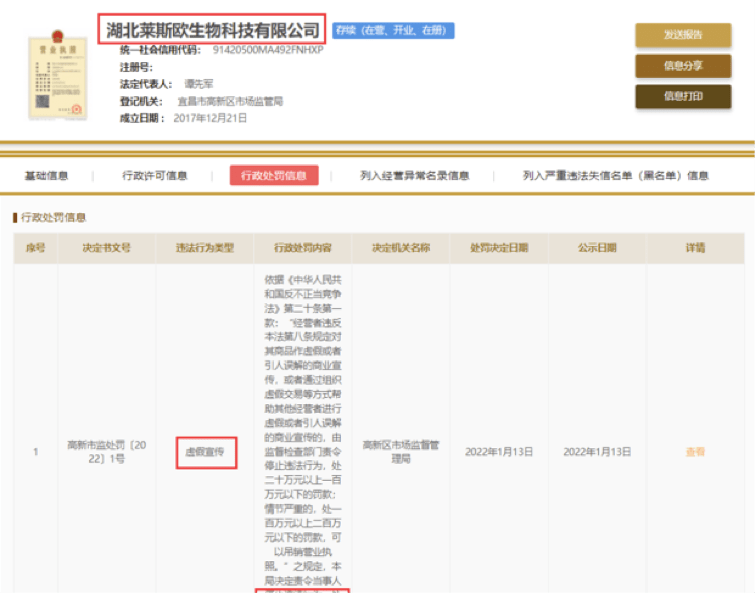This screenshot has width=755, height=593.
Task: Click the 发送报告 button
Action: 683,35
